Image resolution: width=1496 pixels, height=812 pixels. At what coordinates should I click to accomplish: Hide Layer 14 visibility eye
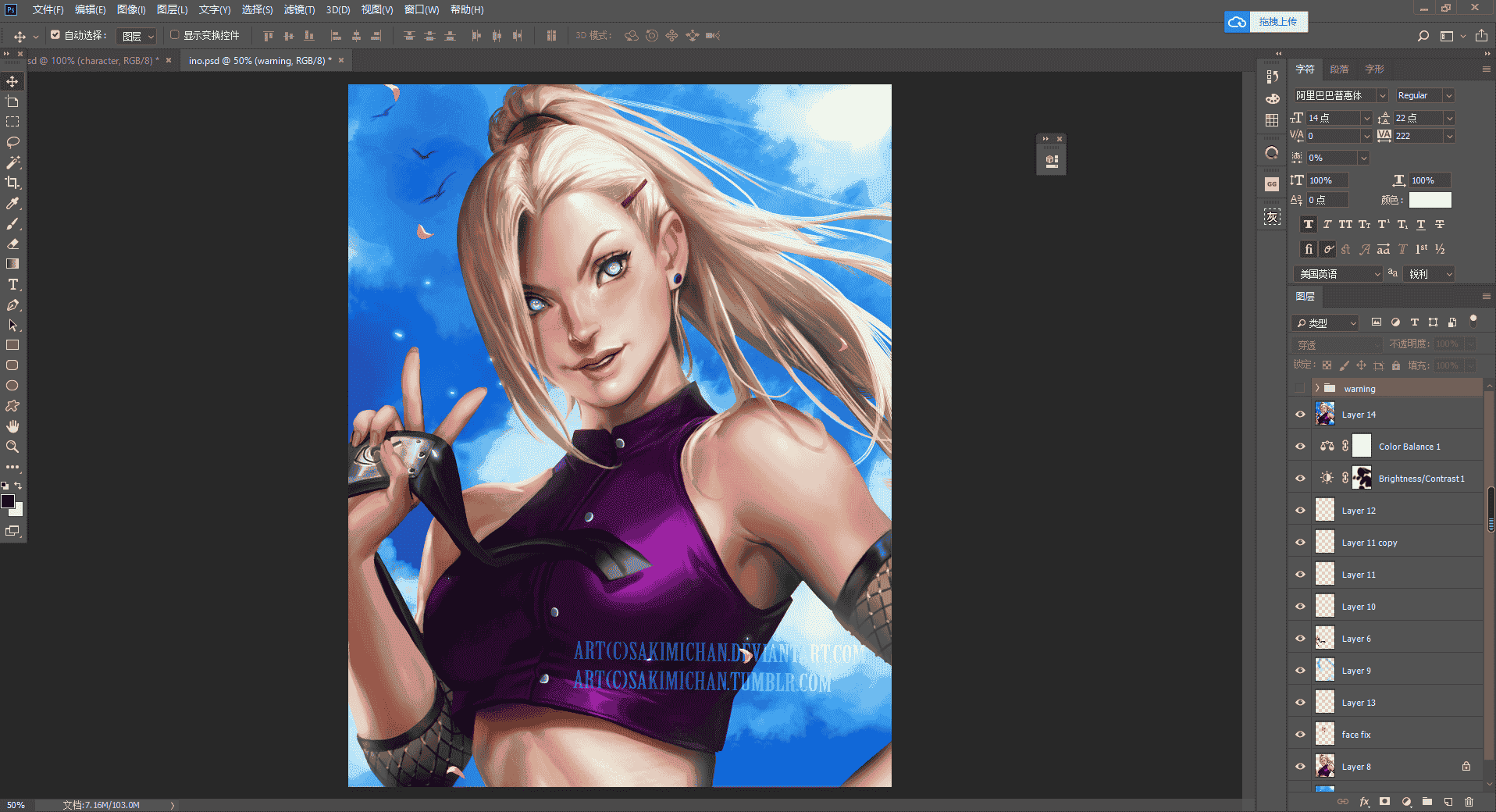pyautogui.click(x=1300, y=415)
